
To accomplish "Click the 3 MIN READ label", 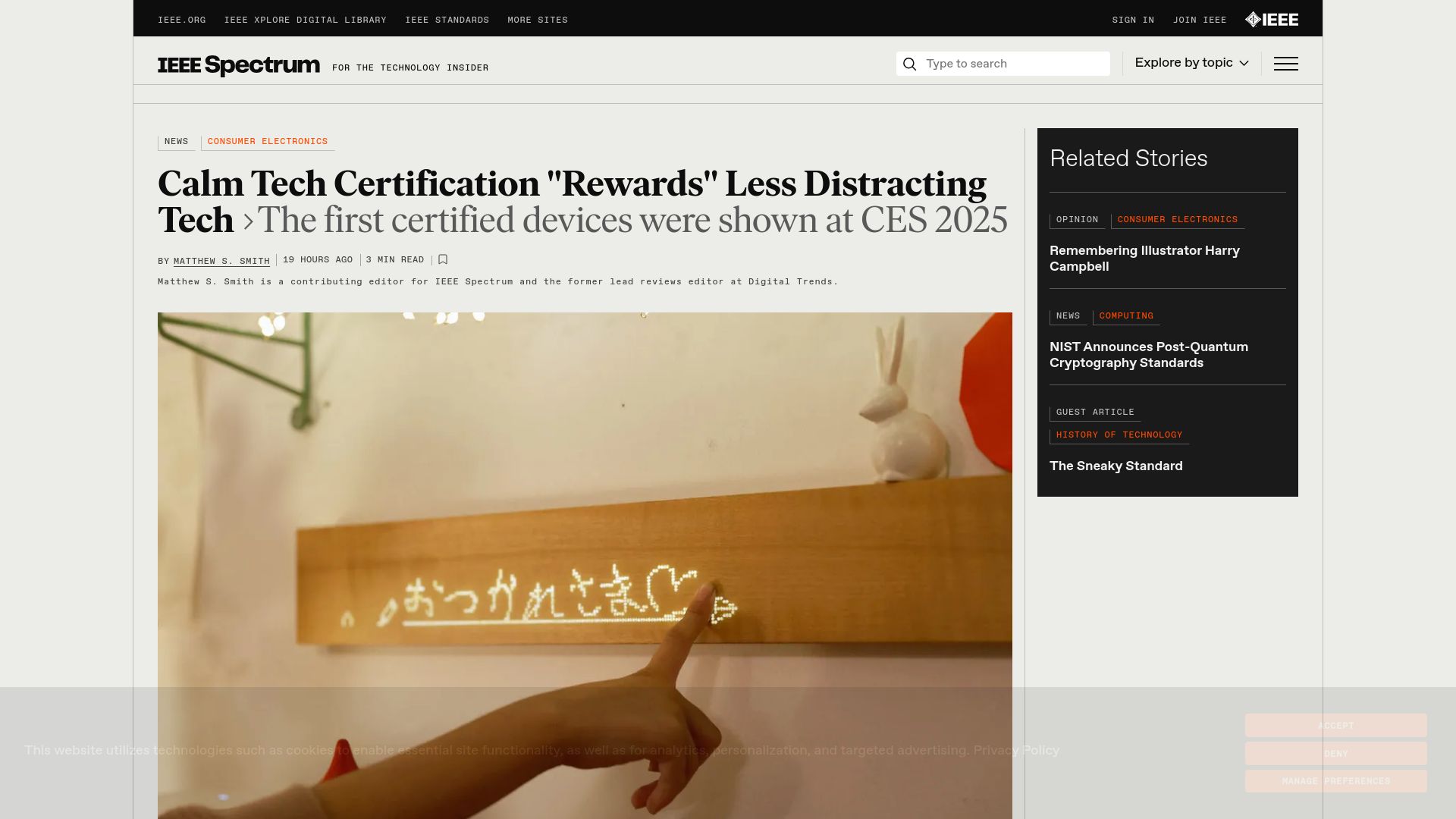I will [x=395, y=260].
